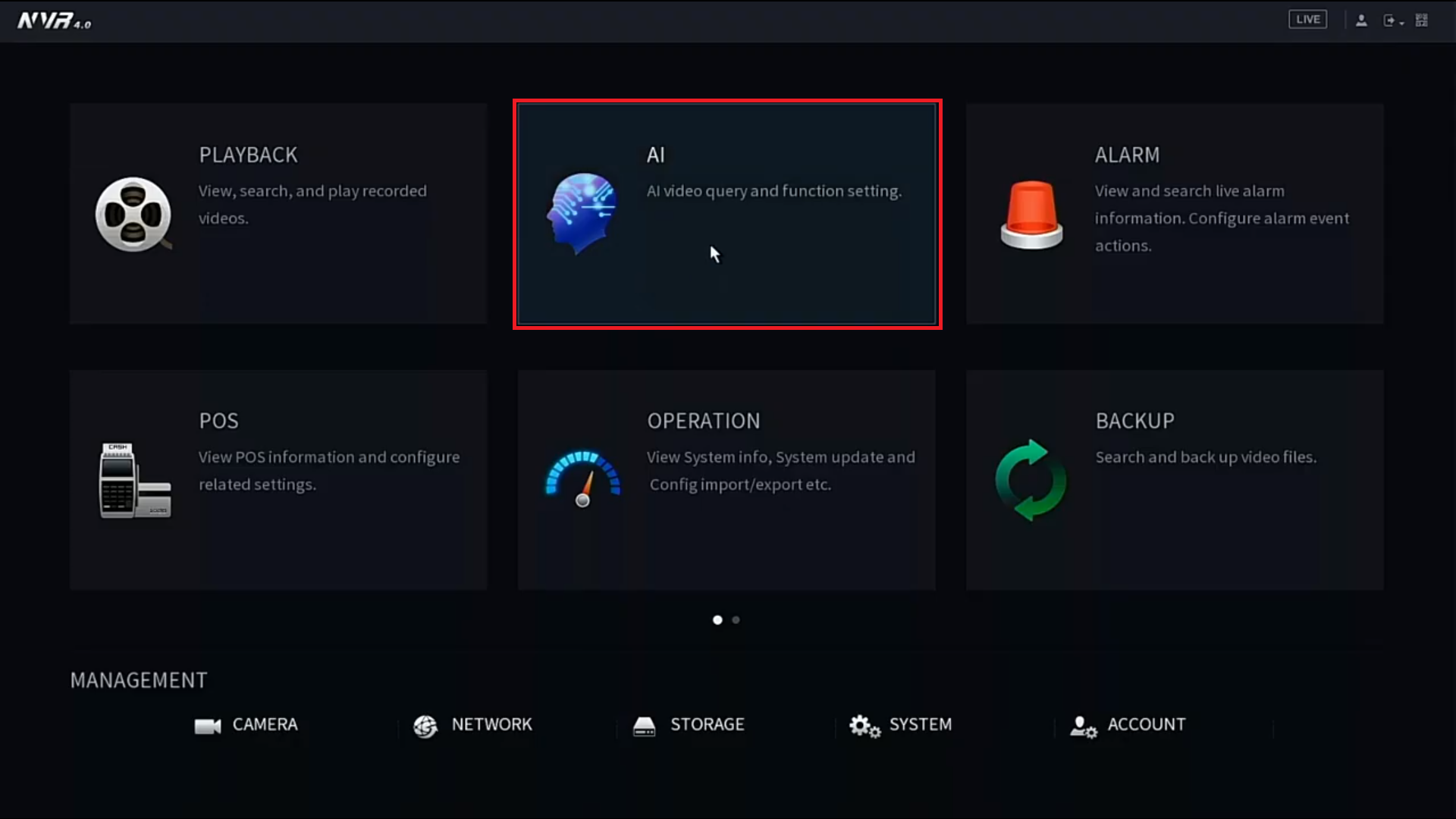
Task: Open the QR code icon
Action: pos(1422,20)
